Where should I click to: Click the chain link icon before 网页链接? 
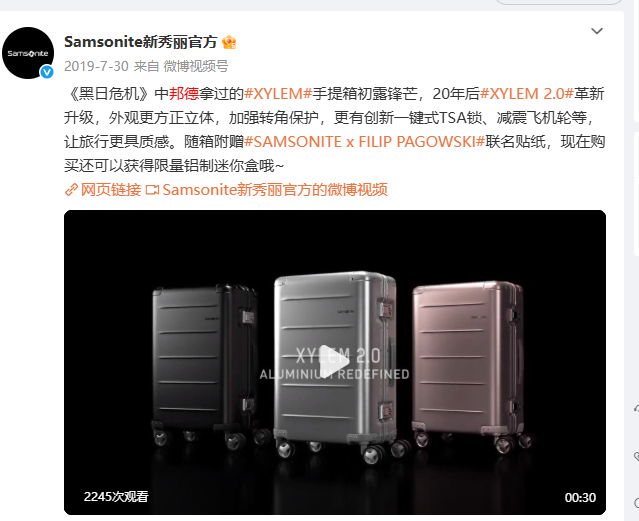click(x=71, y=190)
